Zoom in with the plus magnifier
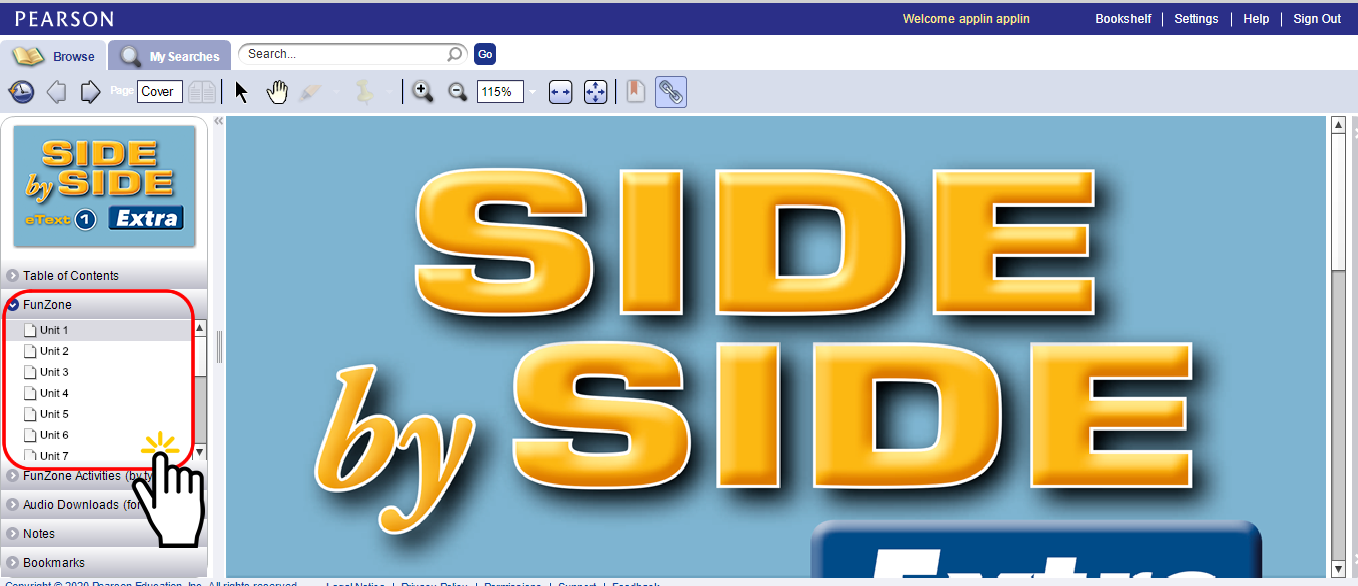This screenshot has height=586, width=1358. pos(423,92)
